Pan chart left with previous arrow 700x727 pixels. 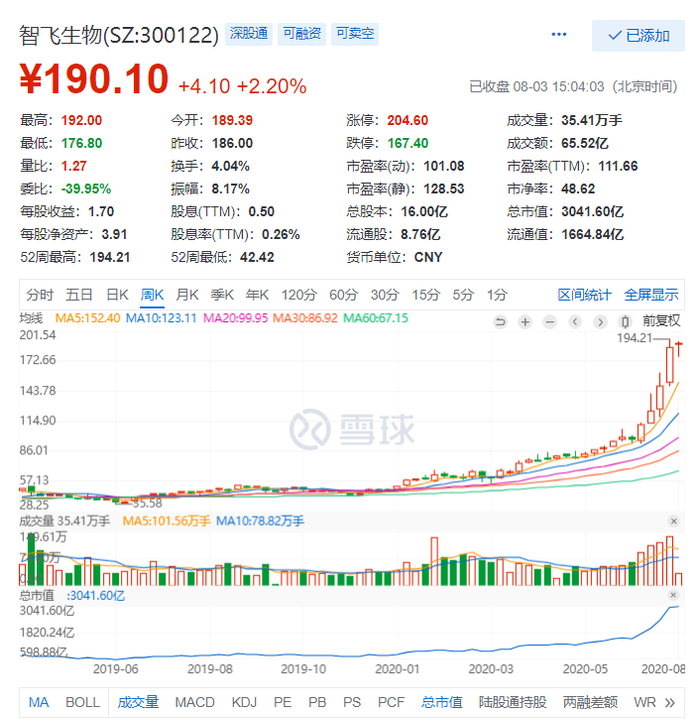[575, 321]
